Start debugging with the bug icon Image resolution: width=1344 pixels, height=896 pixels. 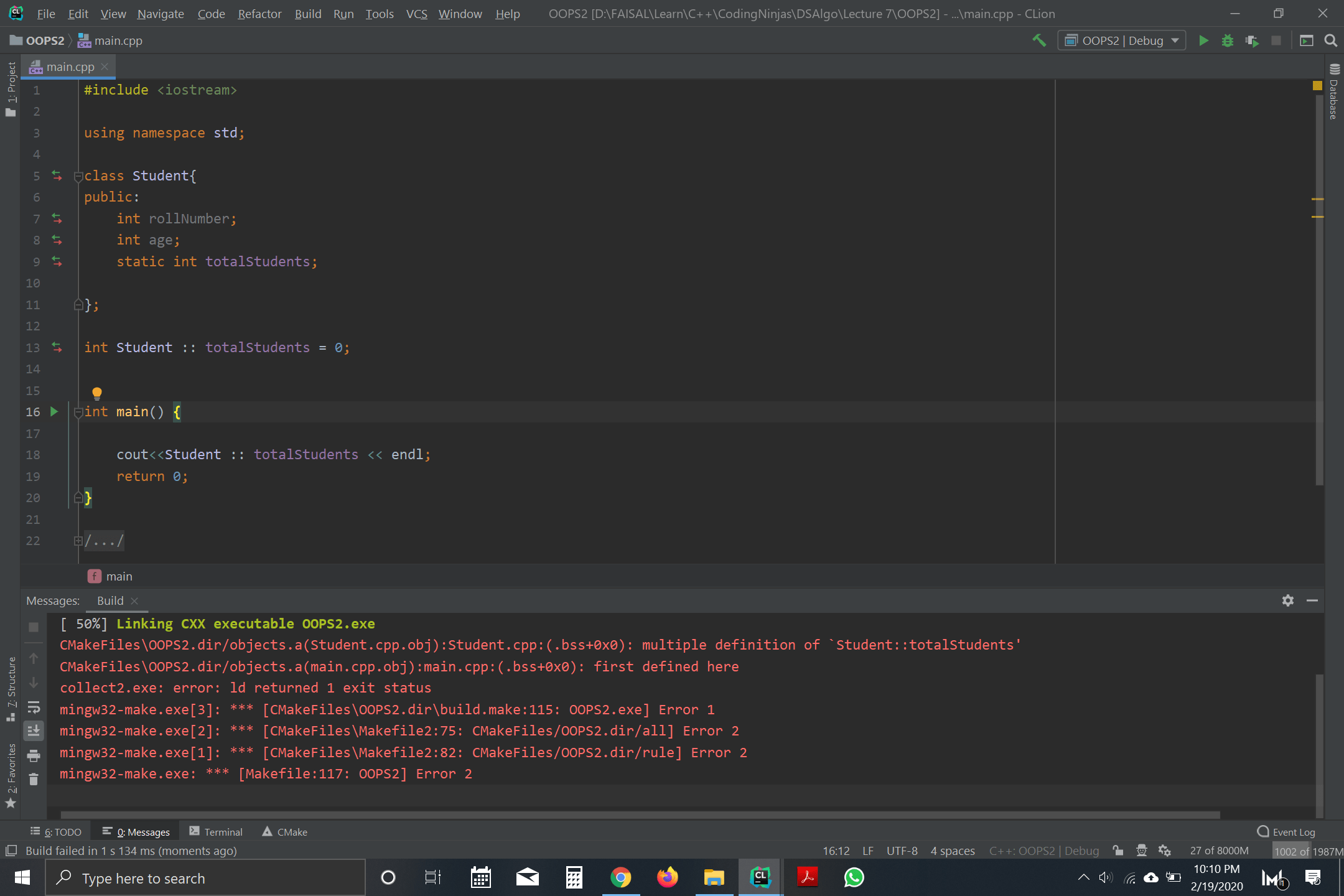1227,40
